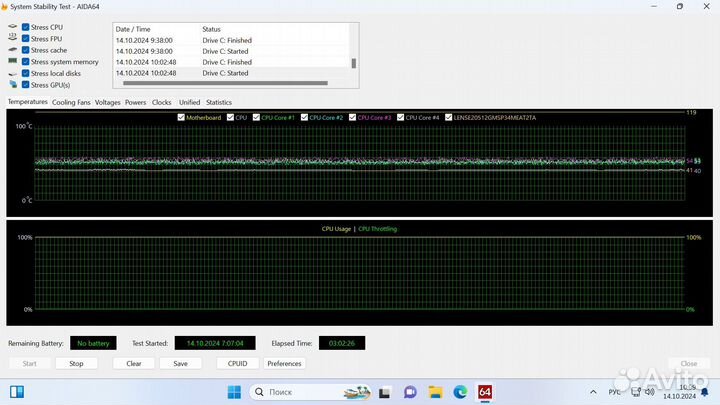The image size is (720, 405).
Task: Open the Unified tab
Action: point(190,102)
